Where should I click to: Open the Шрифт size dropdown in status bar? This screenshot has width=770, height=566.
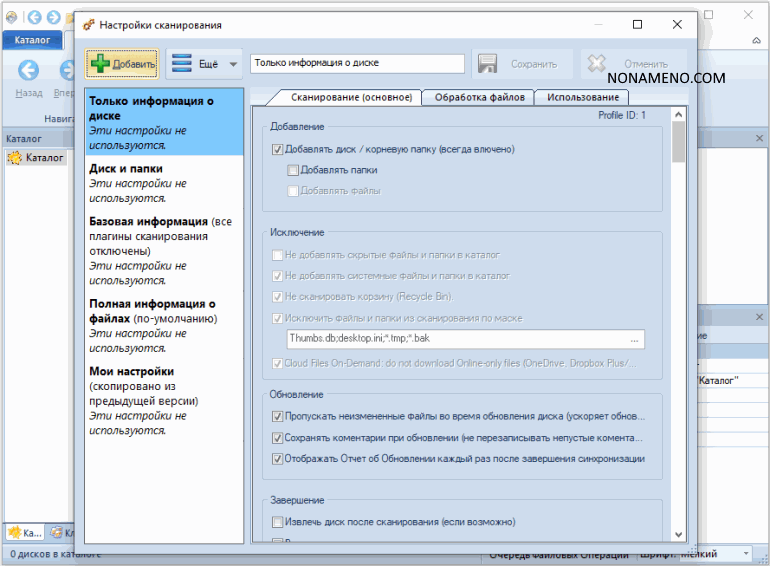[x=746, y=554]
